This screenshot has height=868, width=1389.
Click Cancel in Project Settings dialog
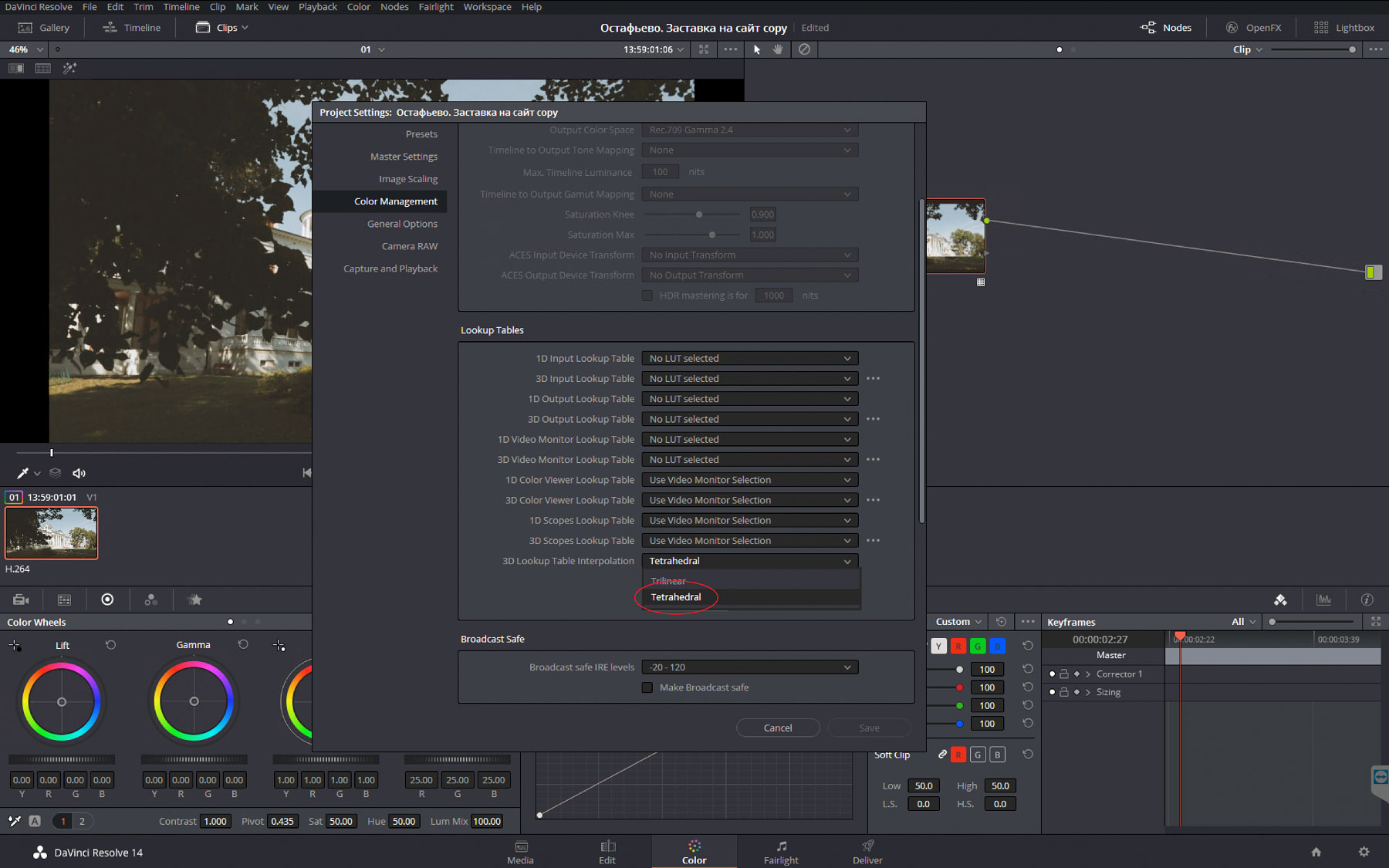click(x=778, y=728)
